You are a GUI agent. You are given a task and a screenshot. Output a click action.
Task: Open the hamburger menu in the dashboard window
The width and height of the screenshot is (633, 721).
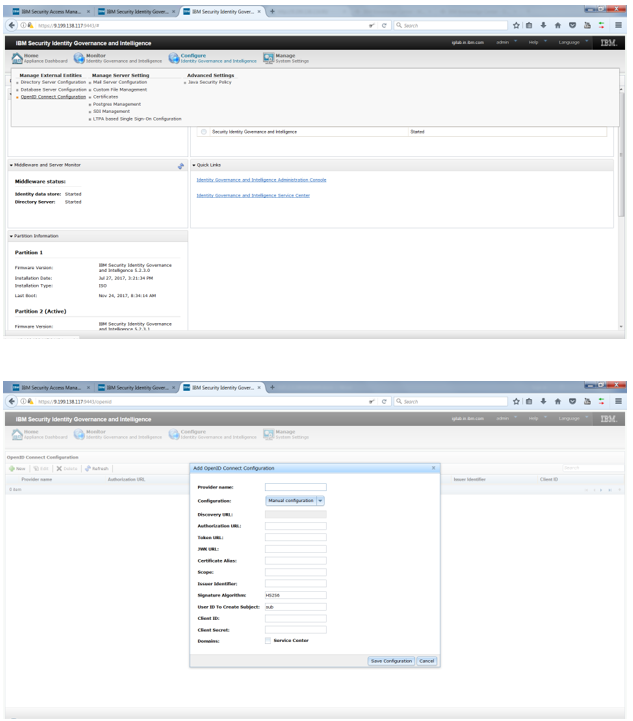pyautogui.click(x=618, y=25)
